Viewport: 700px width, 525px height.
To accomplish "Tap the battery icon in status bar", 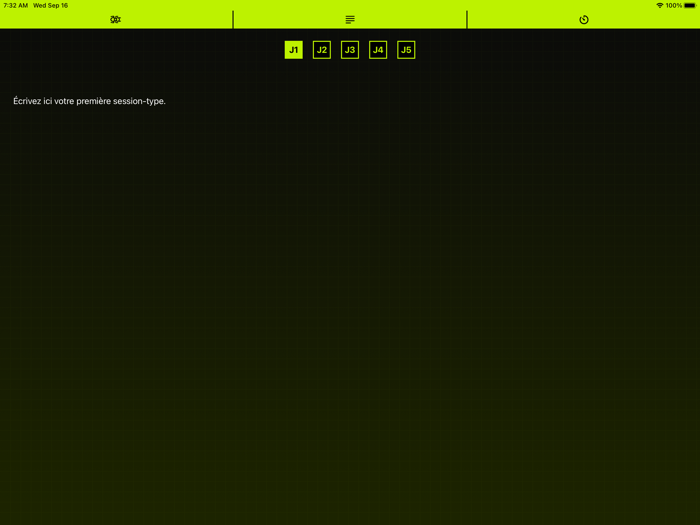I will tap(690, 5).
